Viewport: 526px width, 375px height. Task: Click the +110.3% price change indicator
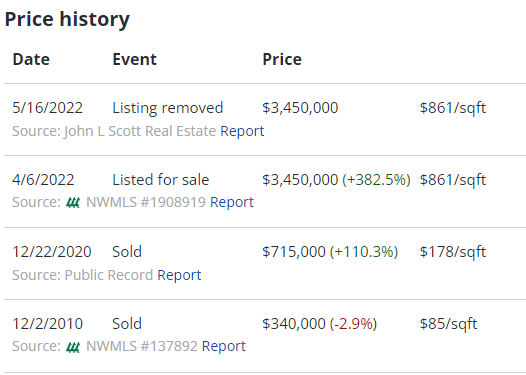pos(364,252)
